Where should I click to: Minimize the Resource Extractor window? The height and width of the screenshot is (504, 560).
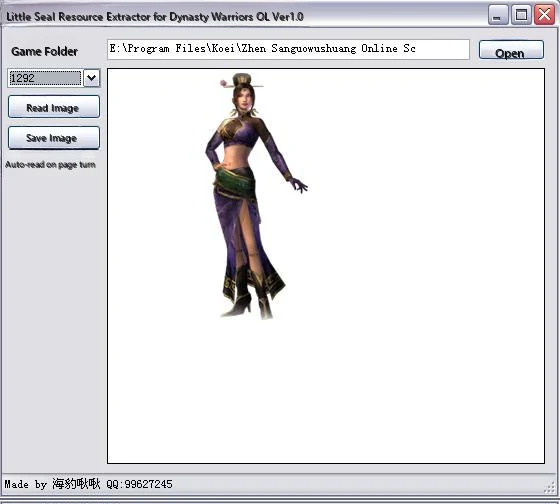(498, 15)
